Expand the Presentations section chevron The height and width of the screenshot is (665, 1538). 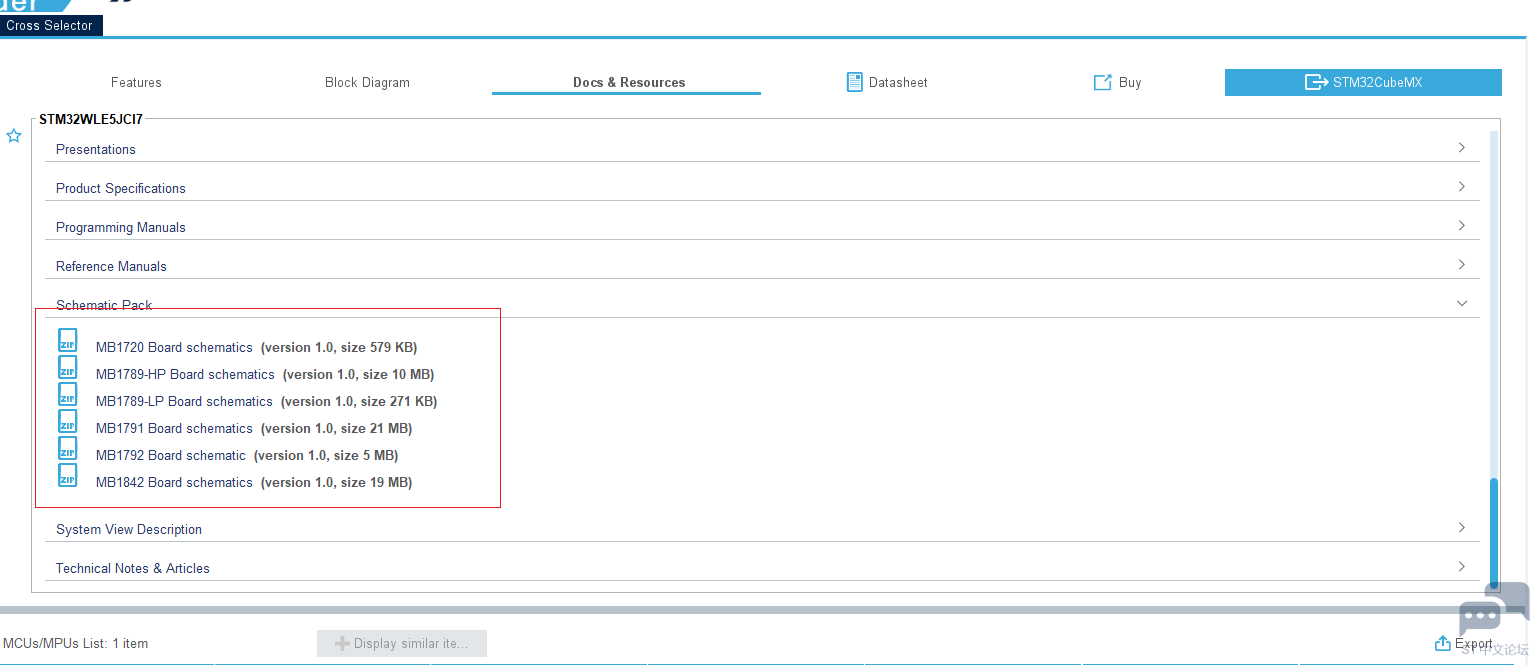click(1461, 148)
